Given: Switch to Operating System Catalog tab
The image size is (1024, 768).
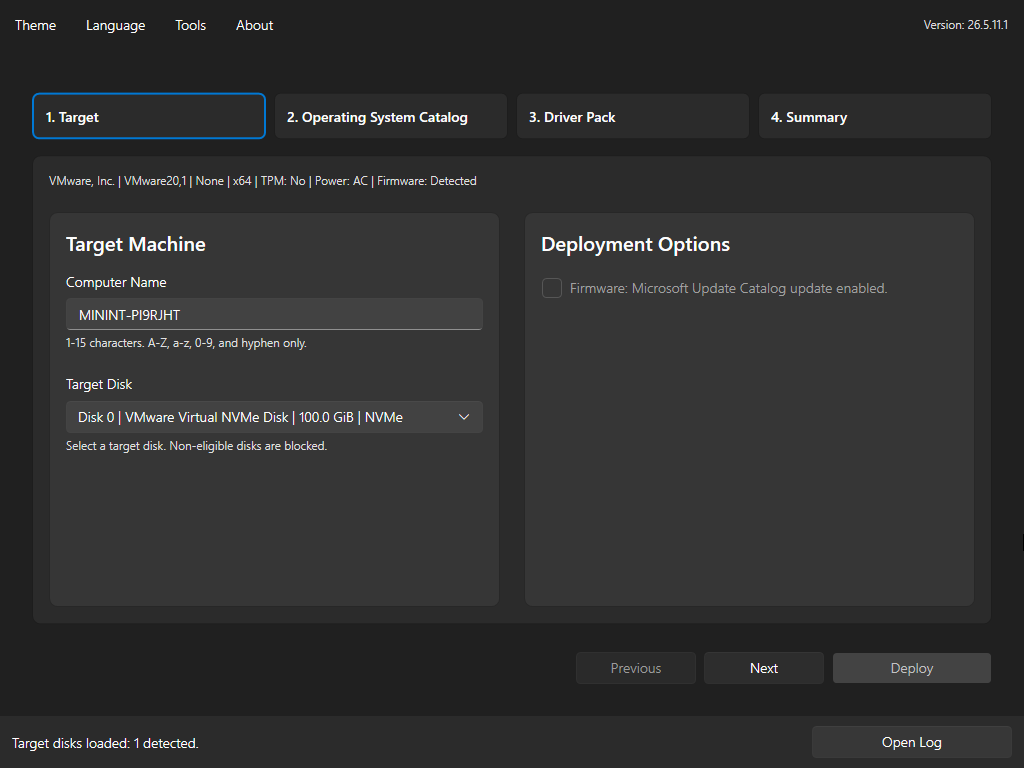Looking at the screenshot, I should coord(391,116).
